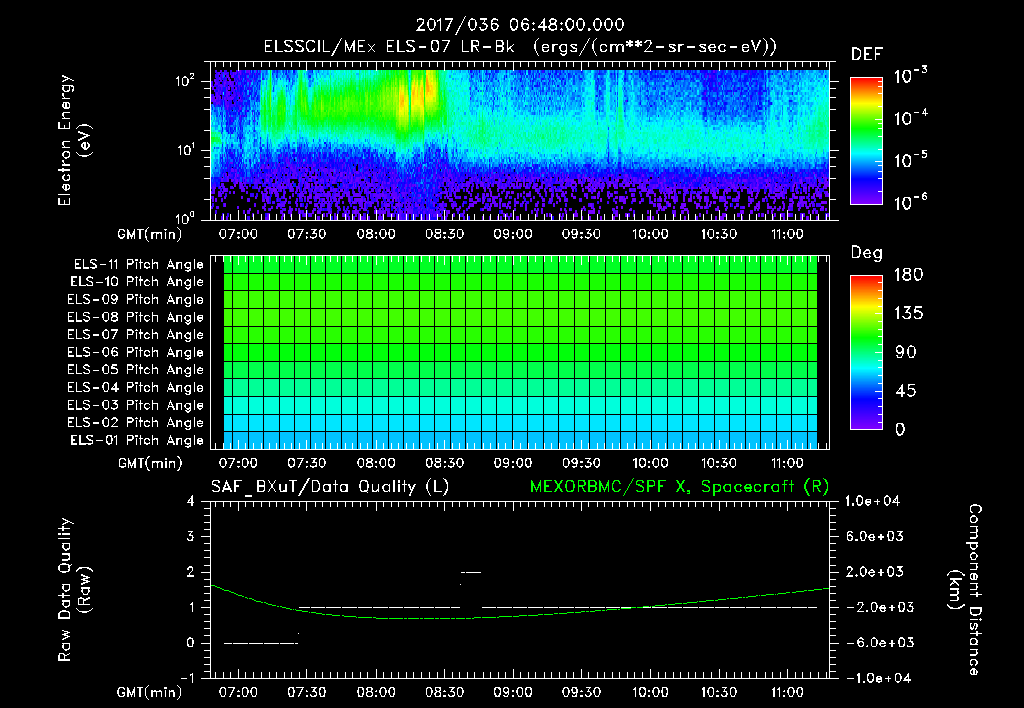Click the timestamp title 2017/036 06:48:00.000
The image size is (1024, 708).
[x=520, y=25]
